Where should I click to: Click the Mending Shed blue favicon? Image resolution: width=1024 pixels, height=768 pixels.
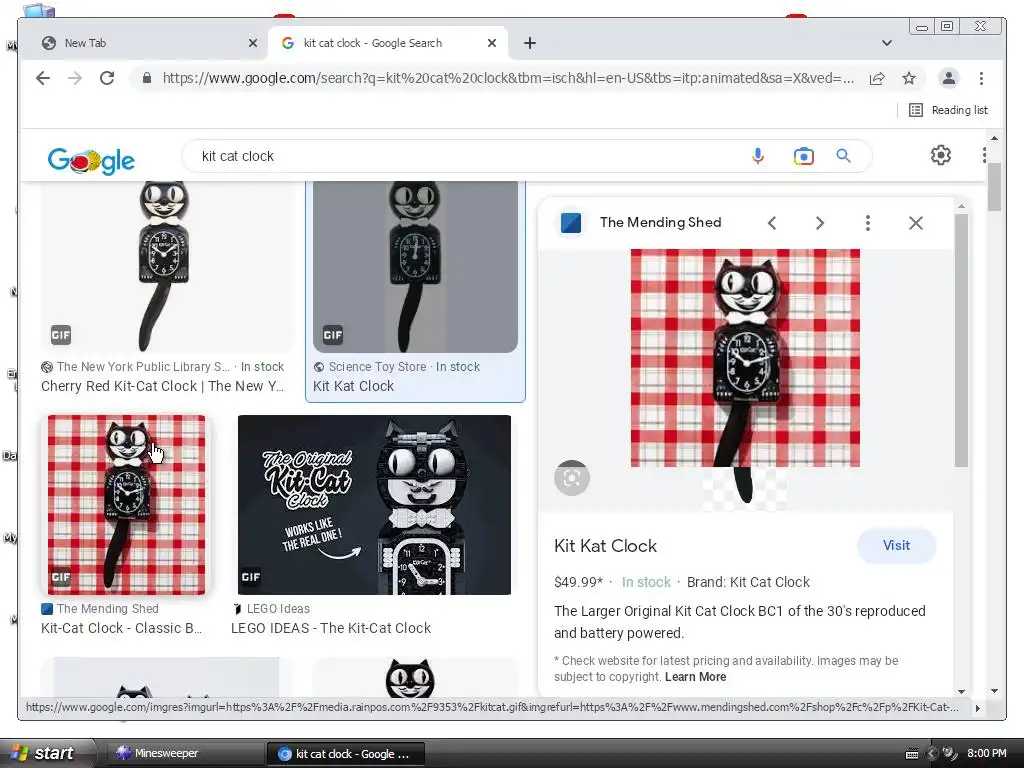tap(571, 223)
